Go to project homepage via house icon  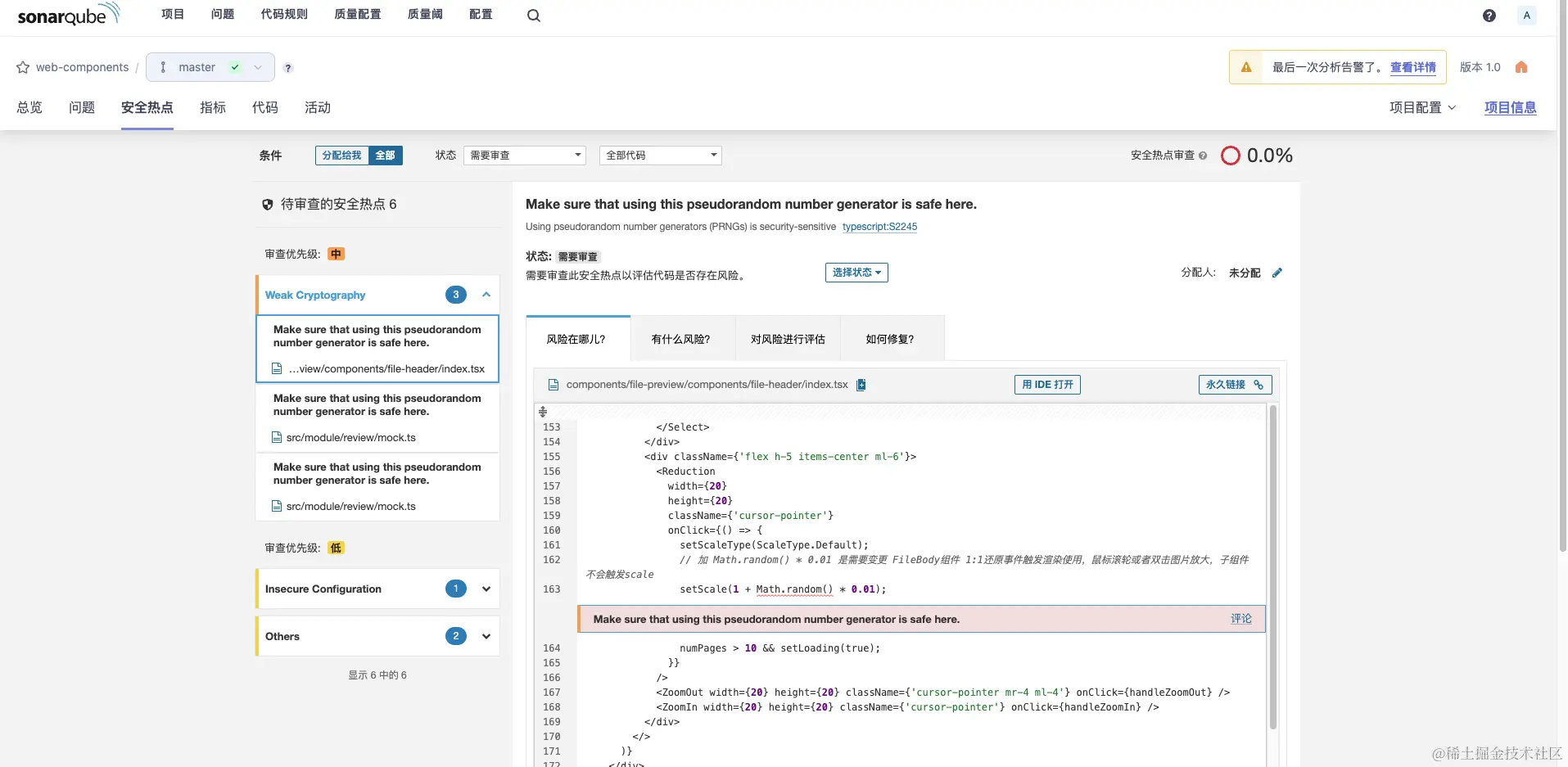(1521, 67)
